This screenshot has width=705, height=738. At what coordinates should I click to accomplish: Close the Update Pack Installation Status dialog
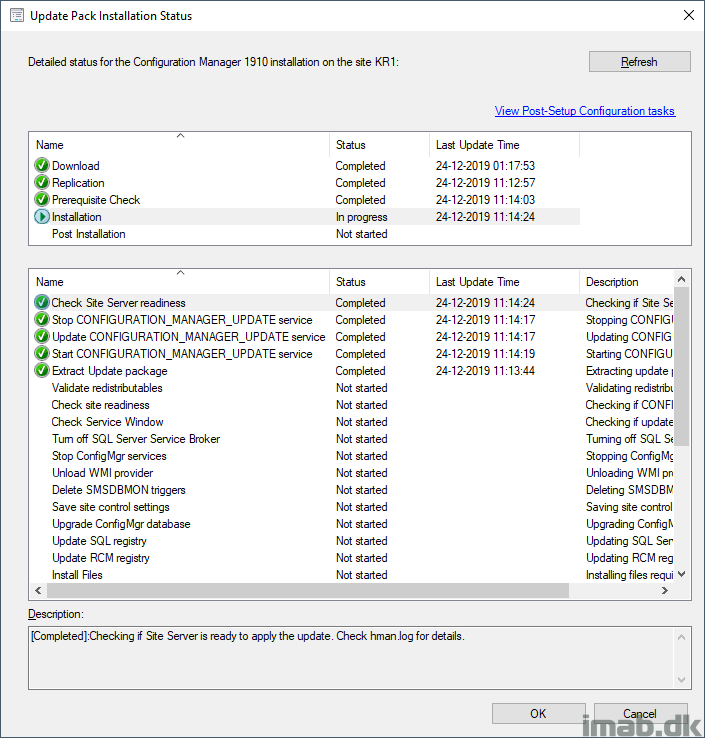click(689, 16)
